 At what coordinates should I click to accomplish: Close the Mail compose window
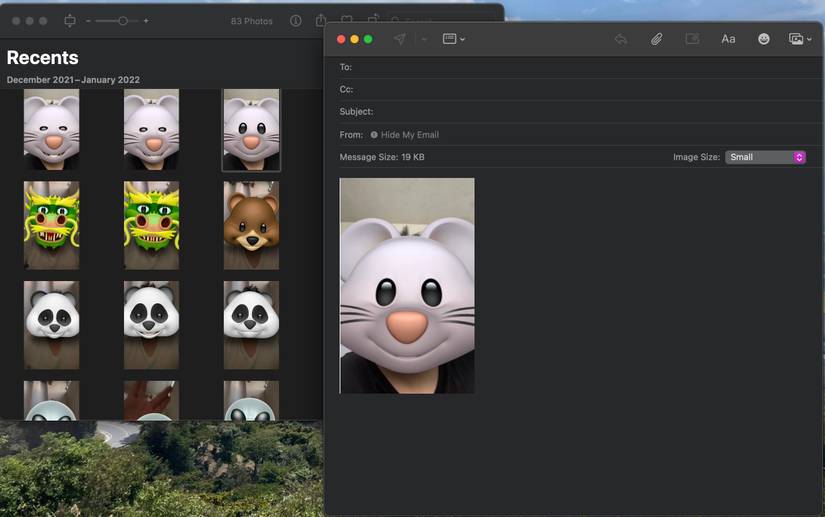tap(341, 39)
